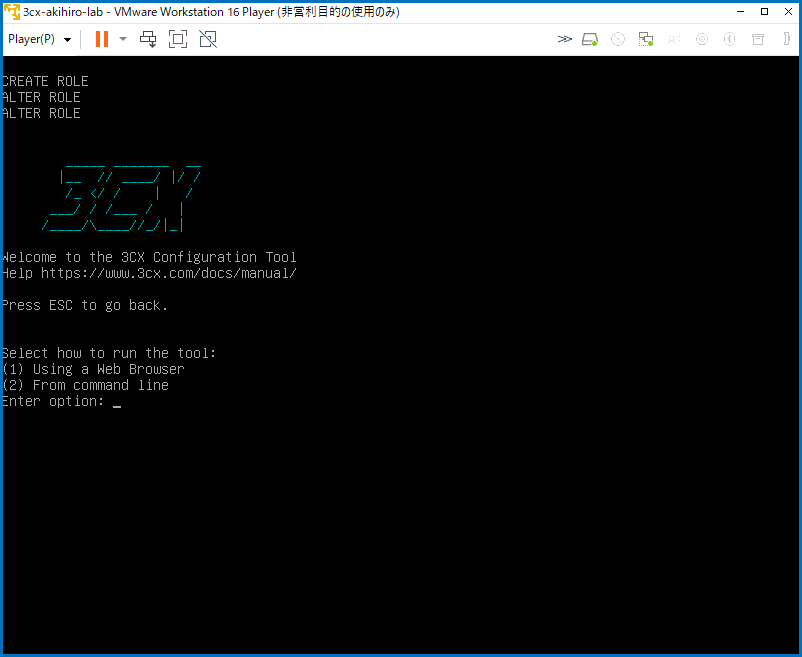Screen dimensions: 802x657
Task: Click the printer device icon
Action: [758, 39]
